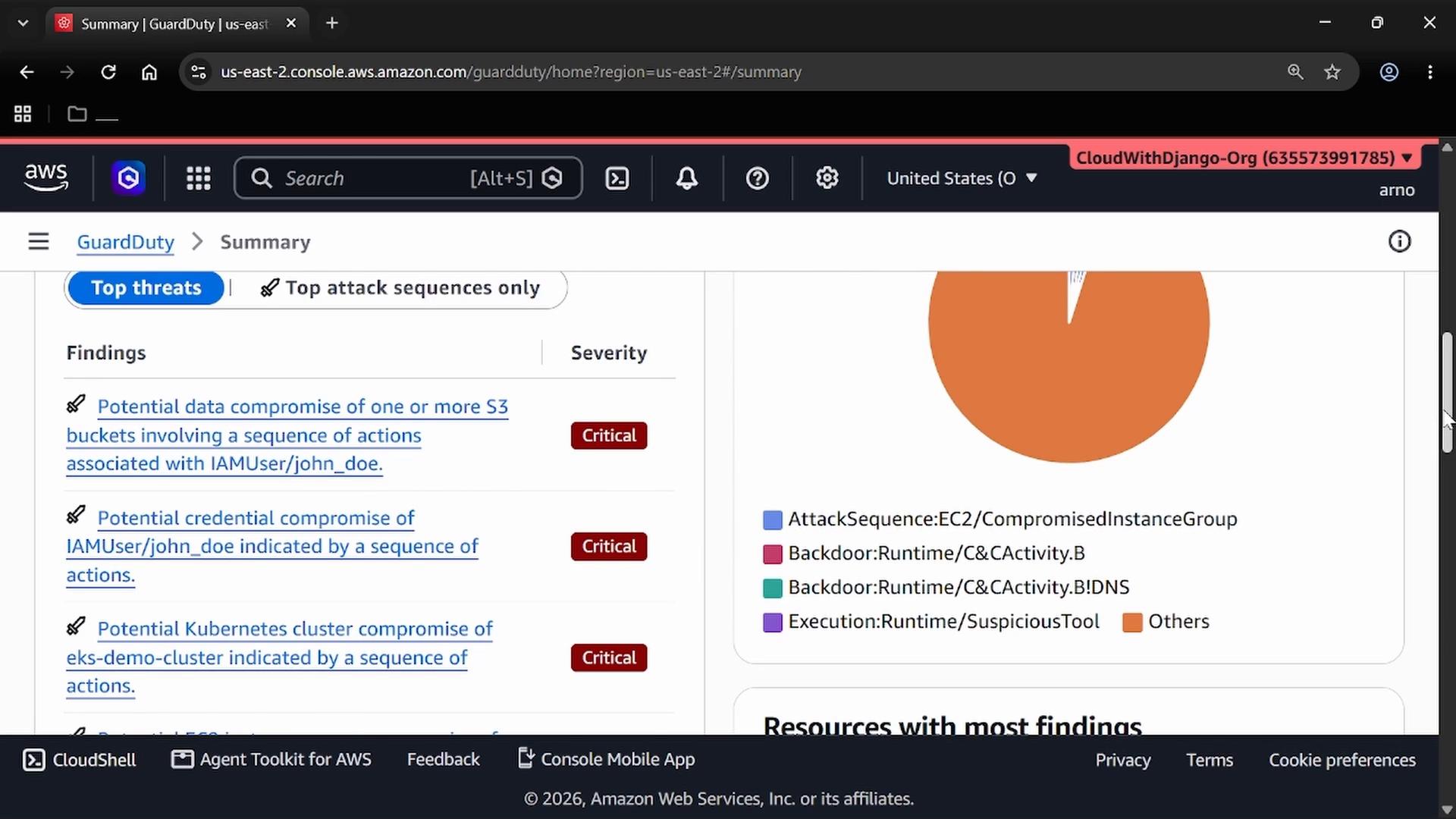Open the Privacy footer link

[1123, 760]
